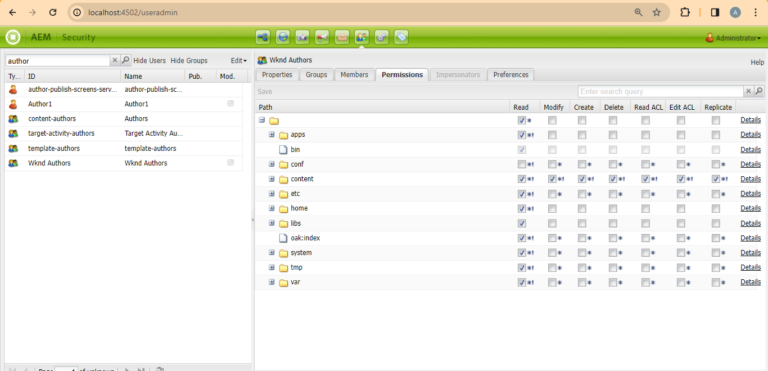Open the Inbox briefcase icon

[342, 37]
